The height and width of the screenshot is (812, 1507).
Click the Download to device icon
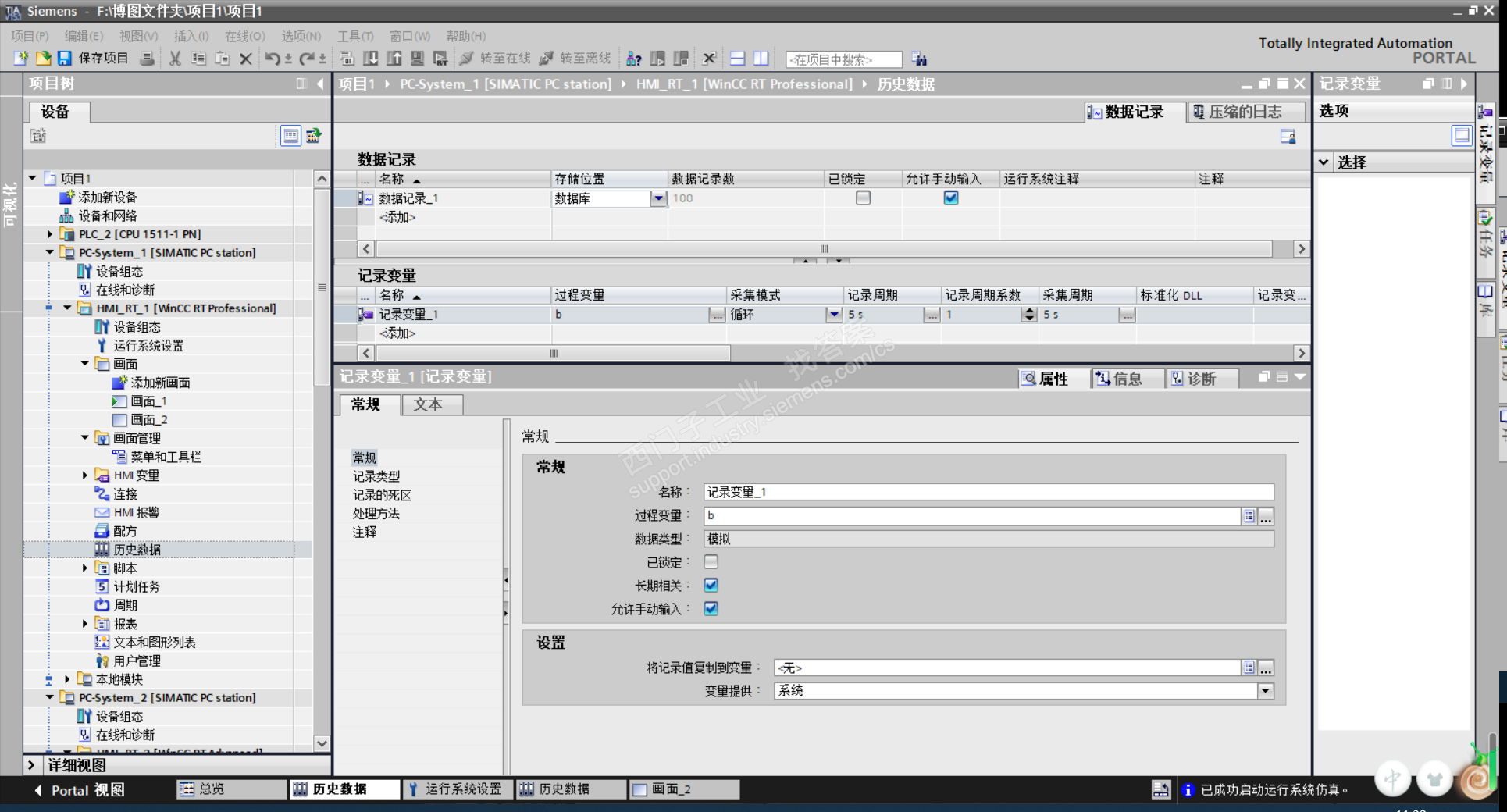point(371,59)
